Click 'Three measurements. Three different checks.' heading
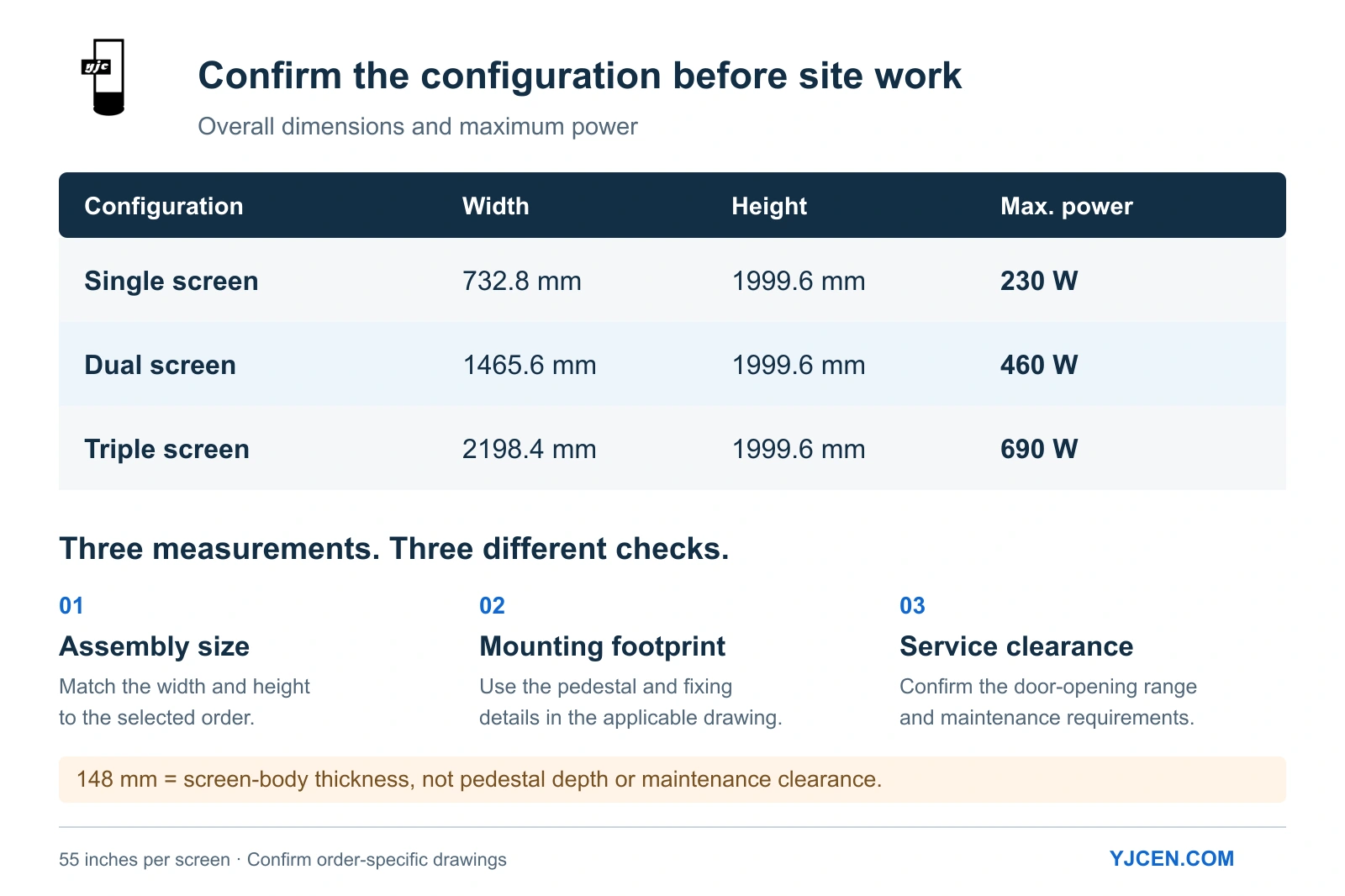The height and width of the screenshot is (896, 1345). [x=394, y=548]
